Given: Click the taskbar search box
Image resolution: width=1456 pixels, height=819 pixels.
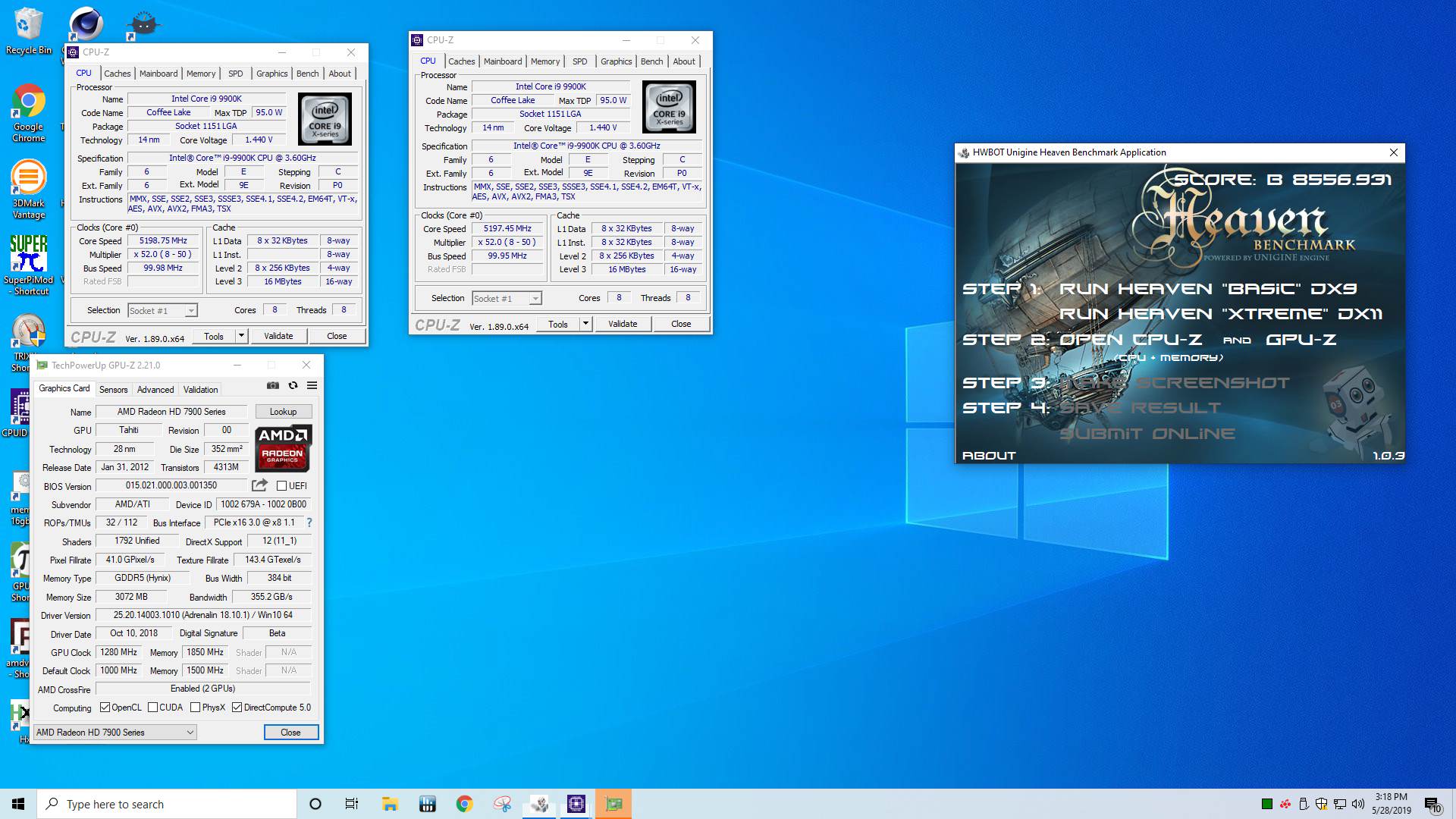Looking at the screenshot, I should (x=167, y=804).
